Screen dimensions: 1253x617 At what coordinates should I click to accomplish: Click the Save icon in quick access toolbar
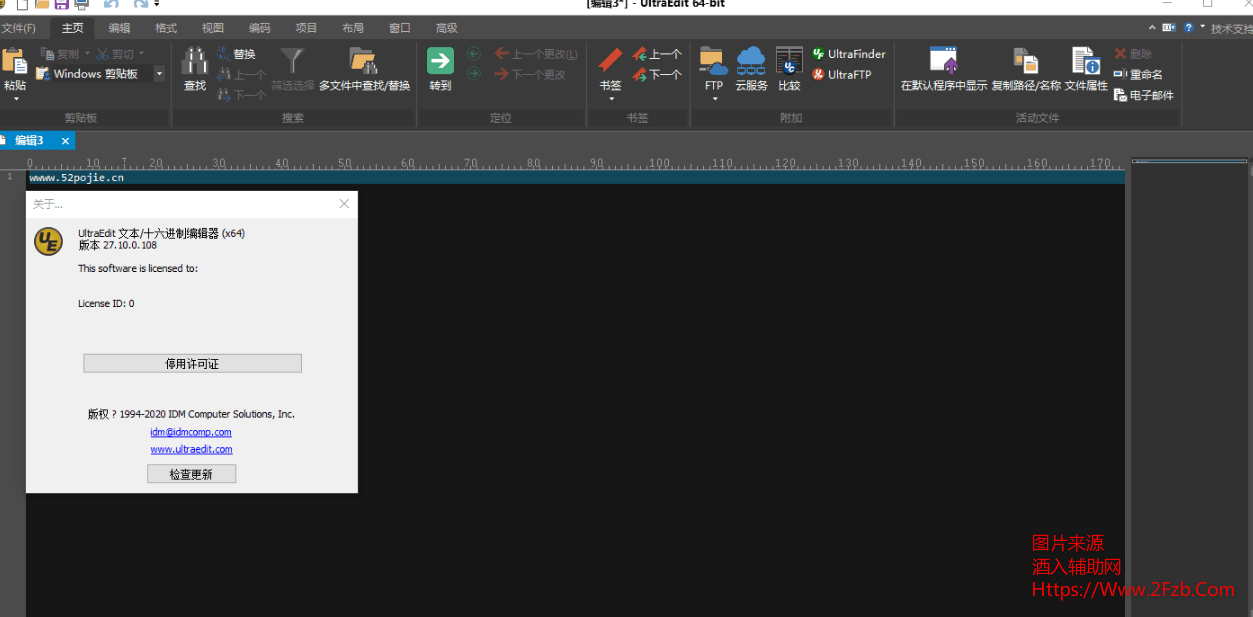[x=61, y=5]
